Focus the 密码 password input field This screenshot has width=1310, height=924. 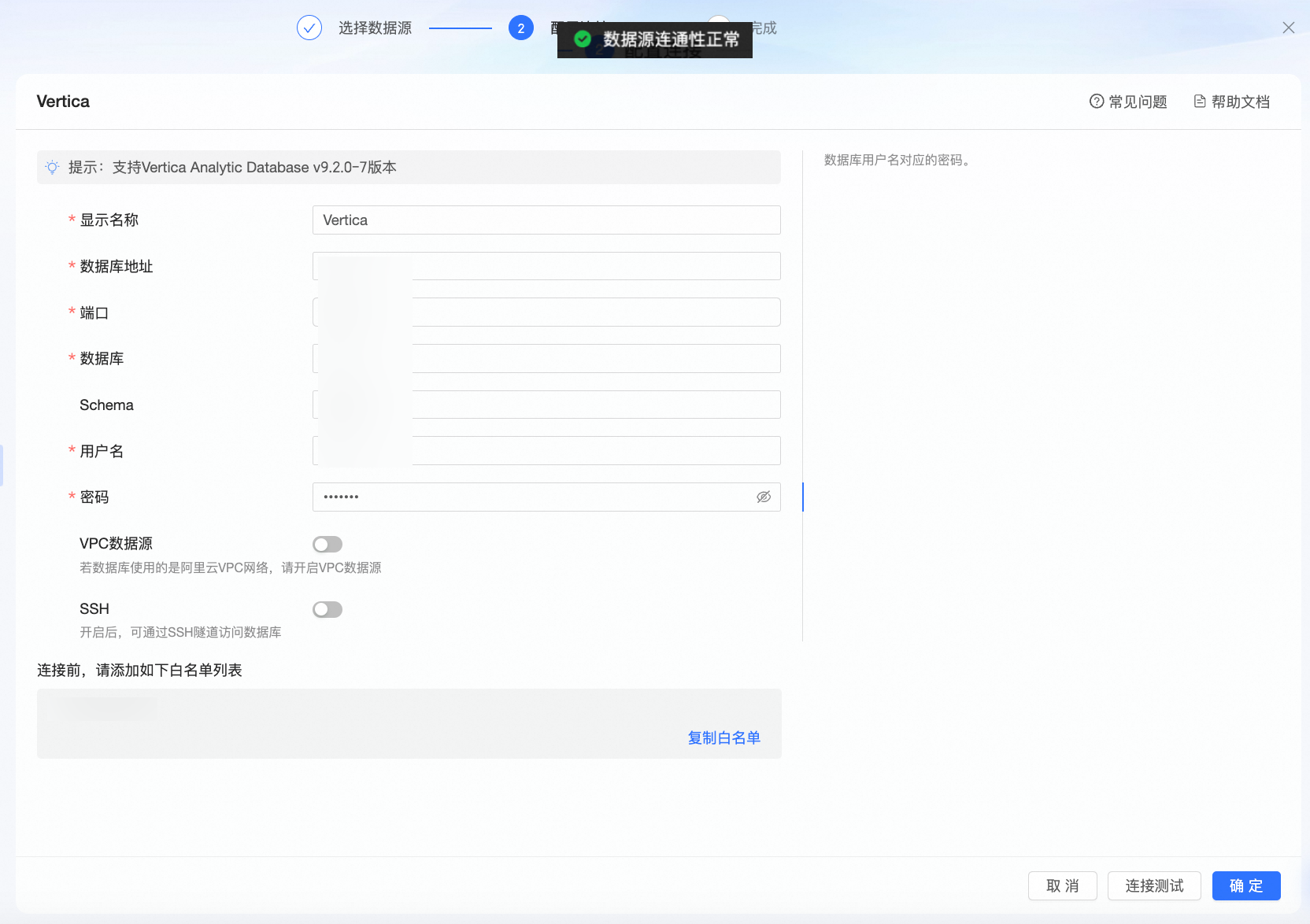point(546,497)
